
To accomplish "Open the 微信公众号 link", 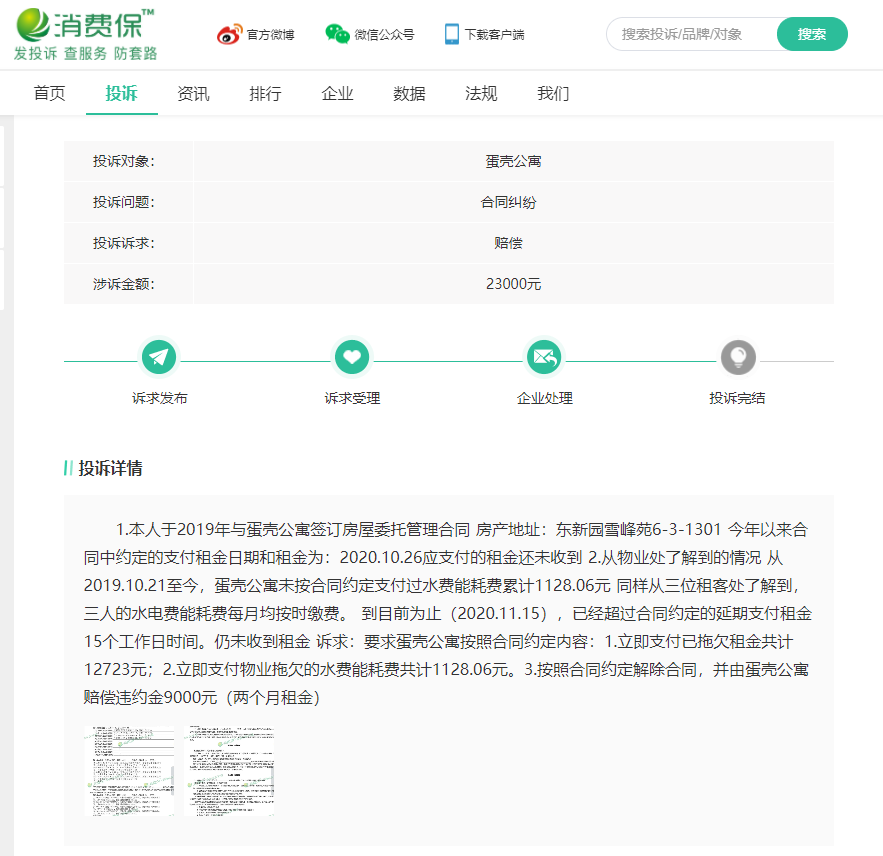I will point(385,35).
